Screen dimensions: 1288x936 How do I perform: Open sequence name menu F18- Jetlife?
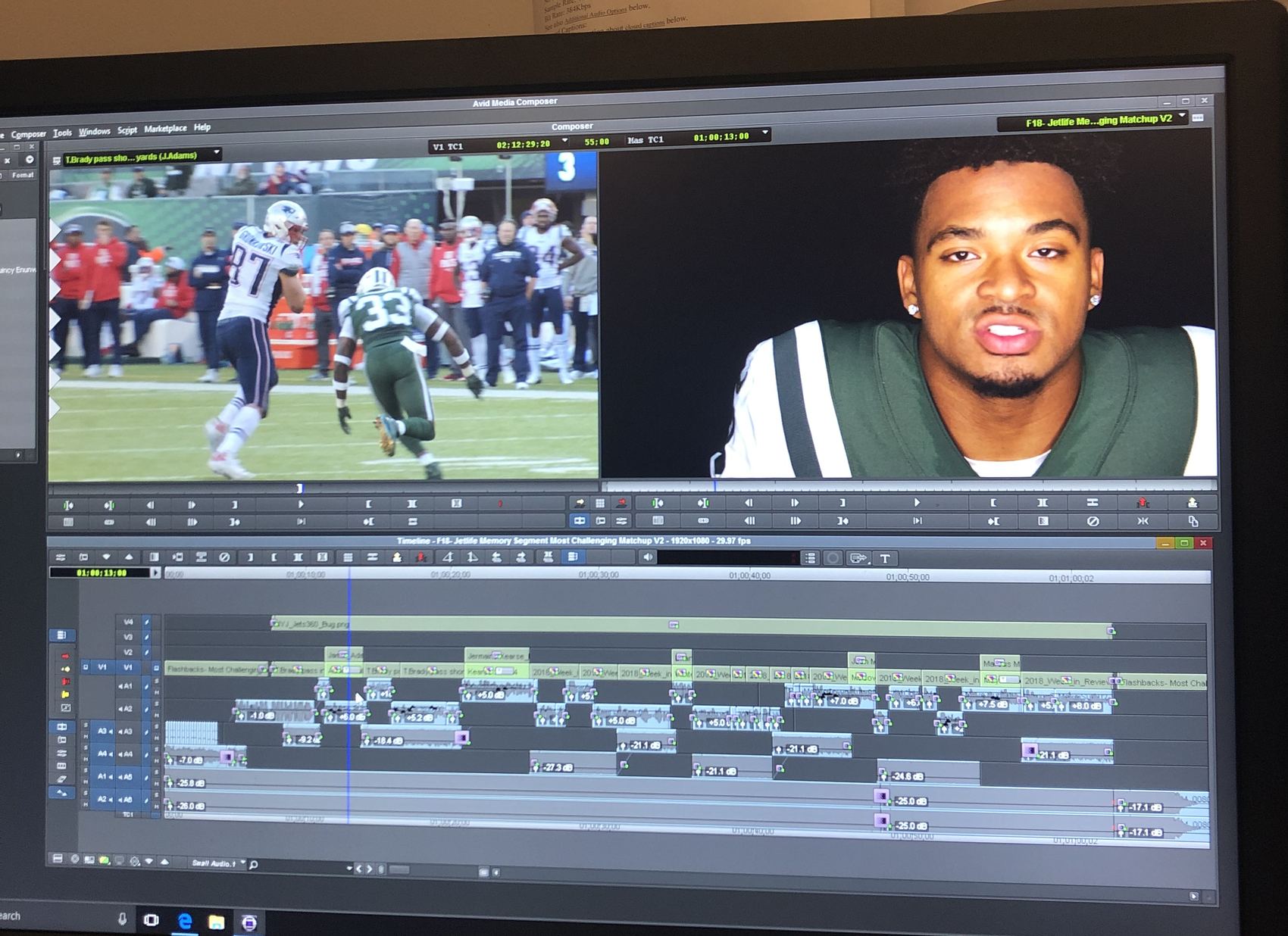(1093, 120)
